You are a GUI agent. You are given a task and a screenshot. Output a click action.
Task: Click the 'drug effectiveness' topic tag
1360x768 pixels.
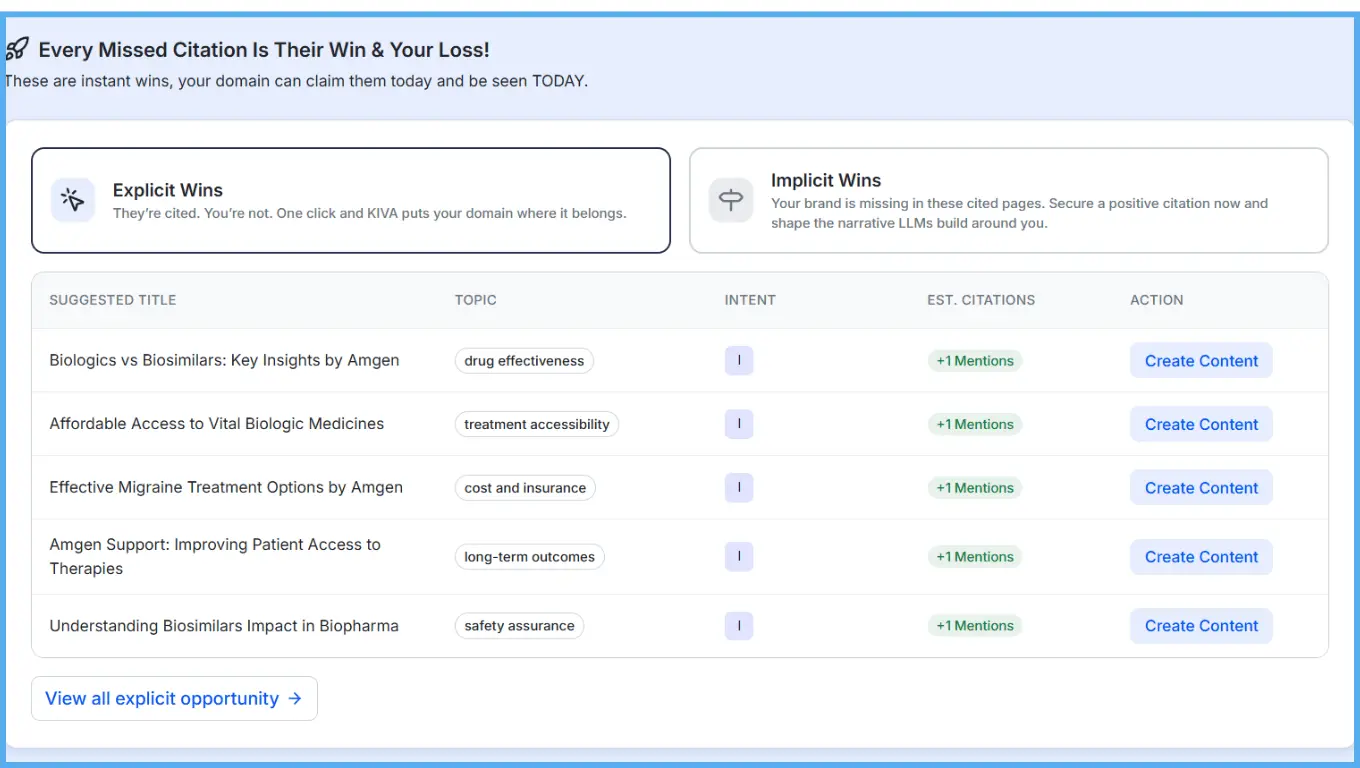tap(523, 360)
